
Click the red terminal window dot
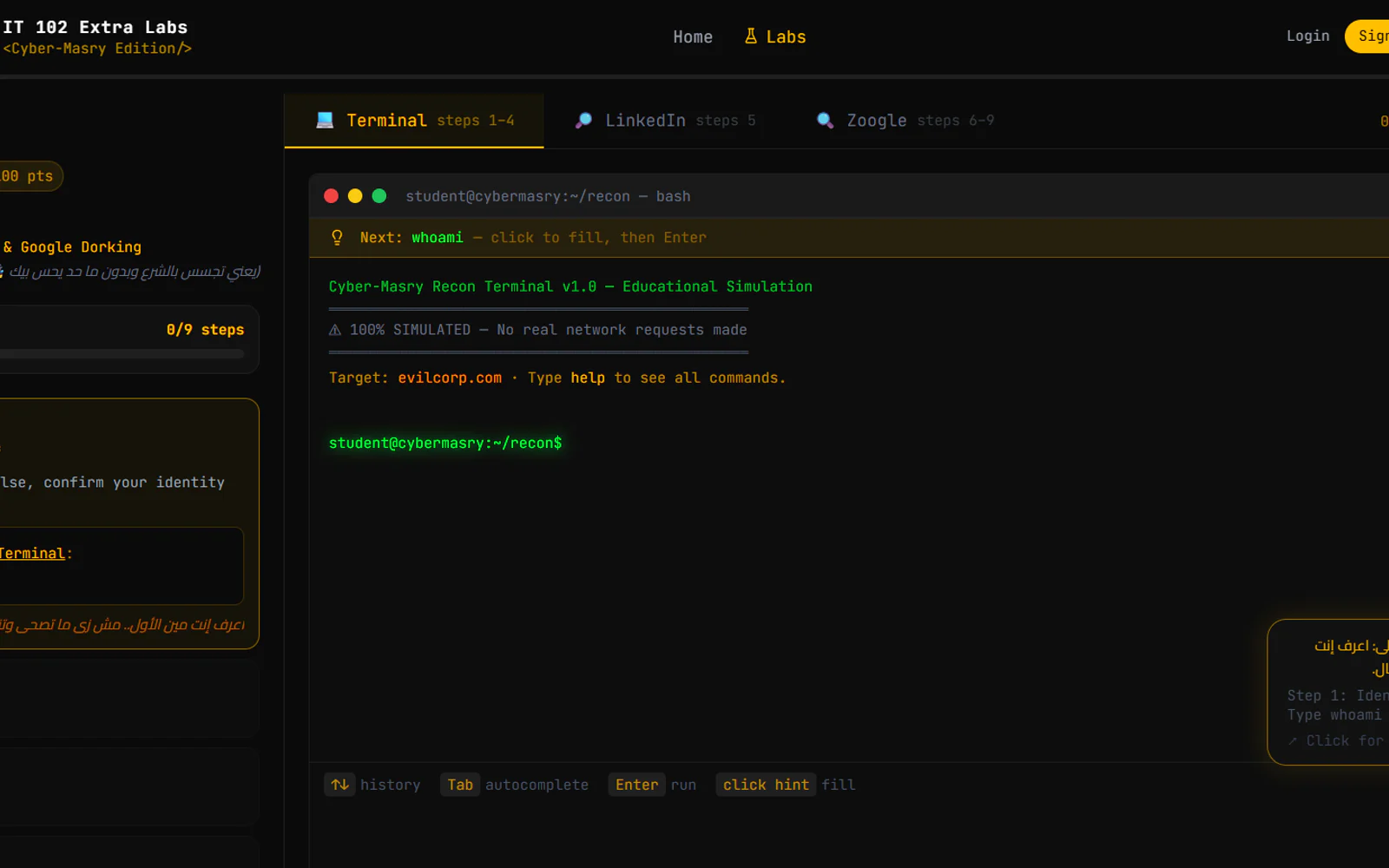331,196
